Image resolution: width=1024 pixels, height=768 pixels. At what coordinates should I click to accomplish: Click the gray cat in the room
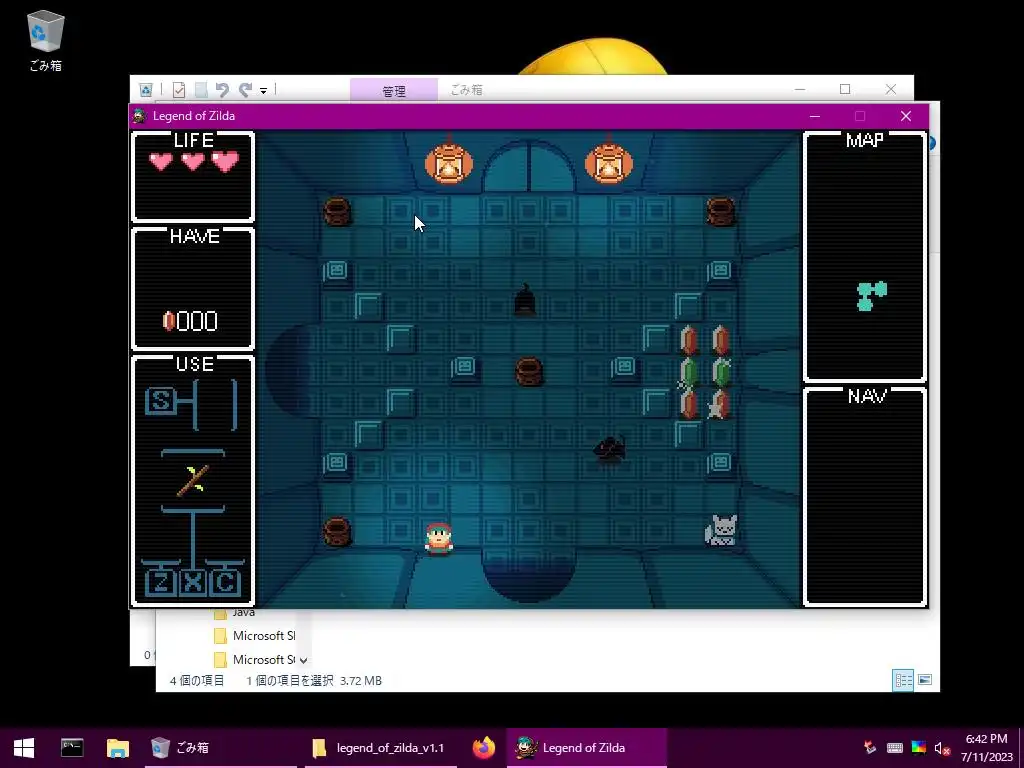coord(721,530)
